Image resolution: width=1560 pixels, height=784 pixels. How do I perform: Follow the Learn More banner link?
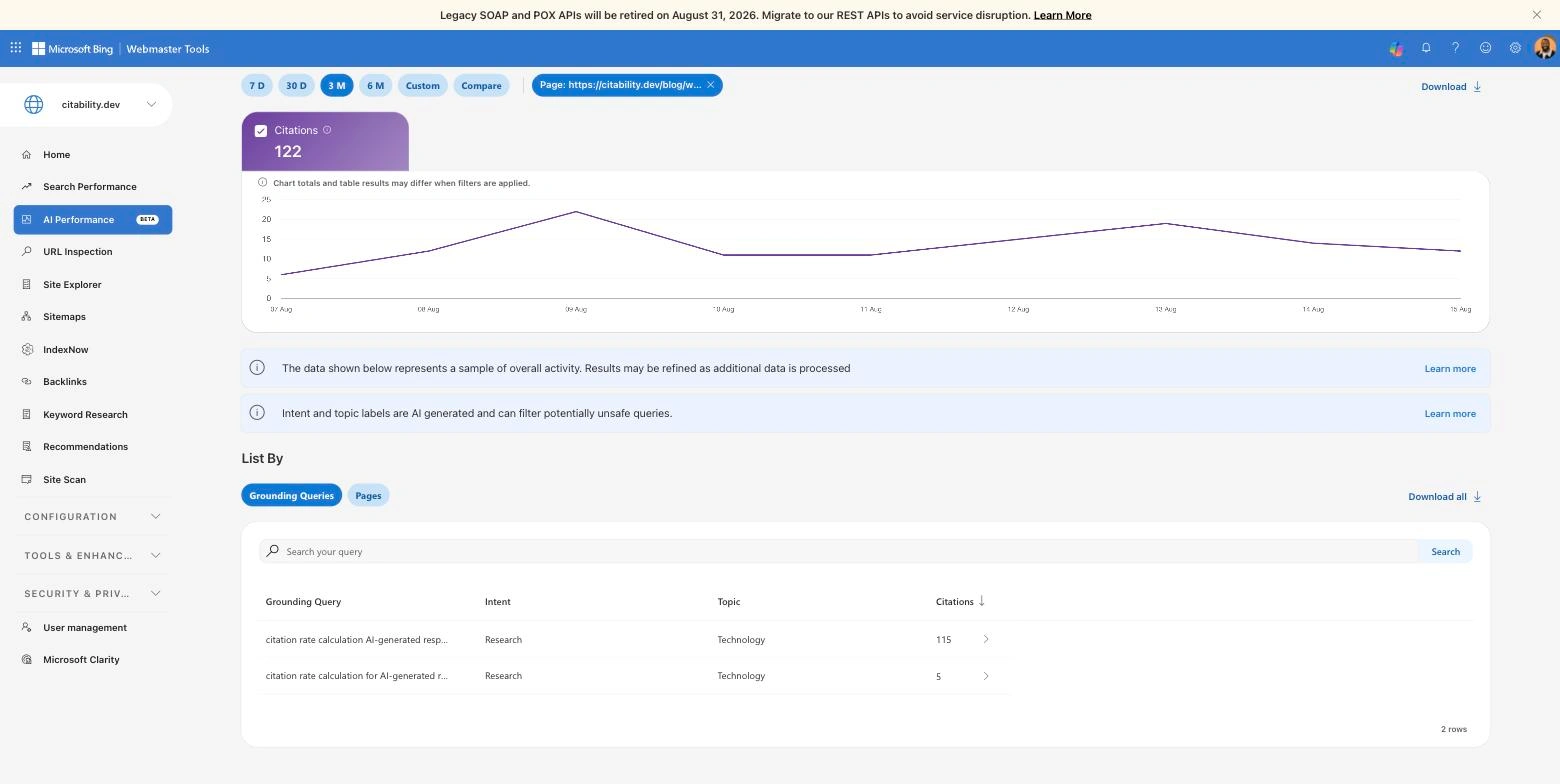[x=1062, y=15]
